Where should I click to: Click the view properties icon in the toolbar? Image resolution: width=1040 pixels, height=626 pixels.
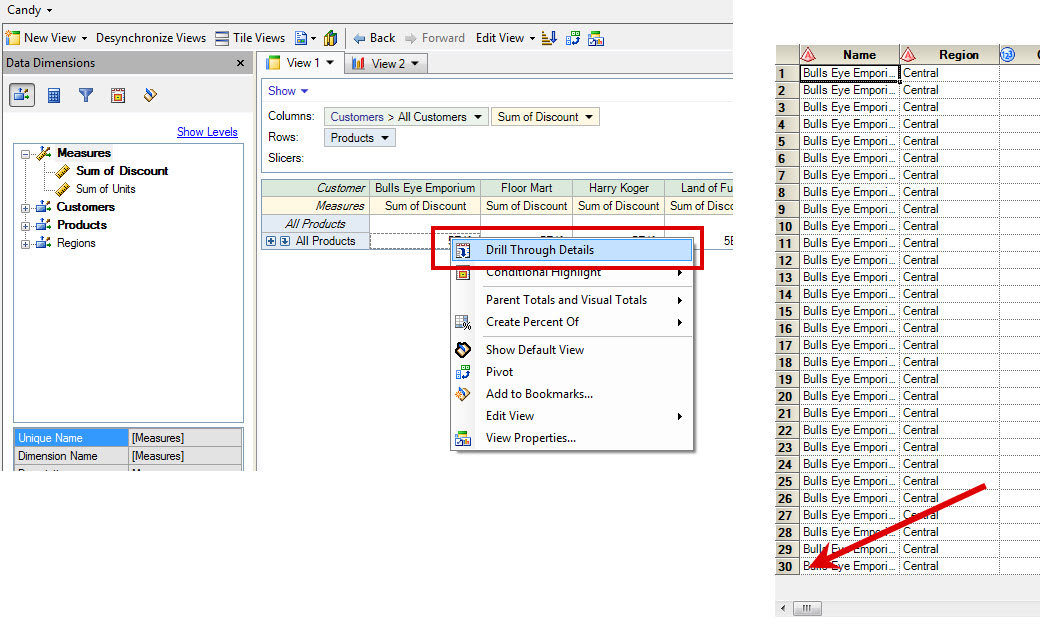(x=596, y=38)
